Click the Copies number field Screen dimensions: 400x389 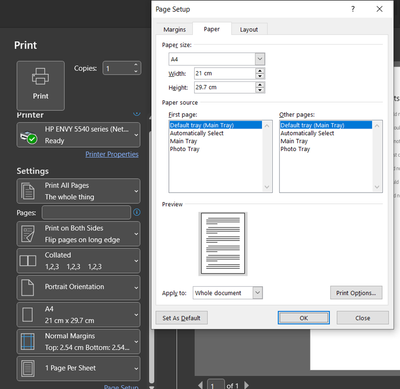click(118, 68)
